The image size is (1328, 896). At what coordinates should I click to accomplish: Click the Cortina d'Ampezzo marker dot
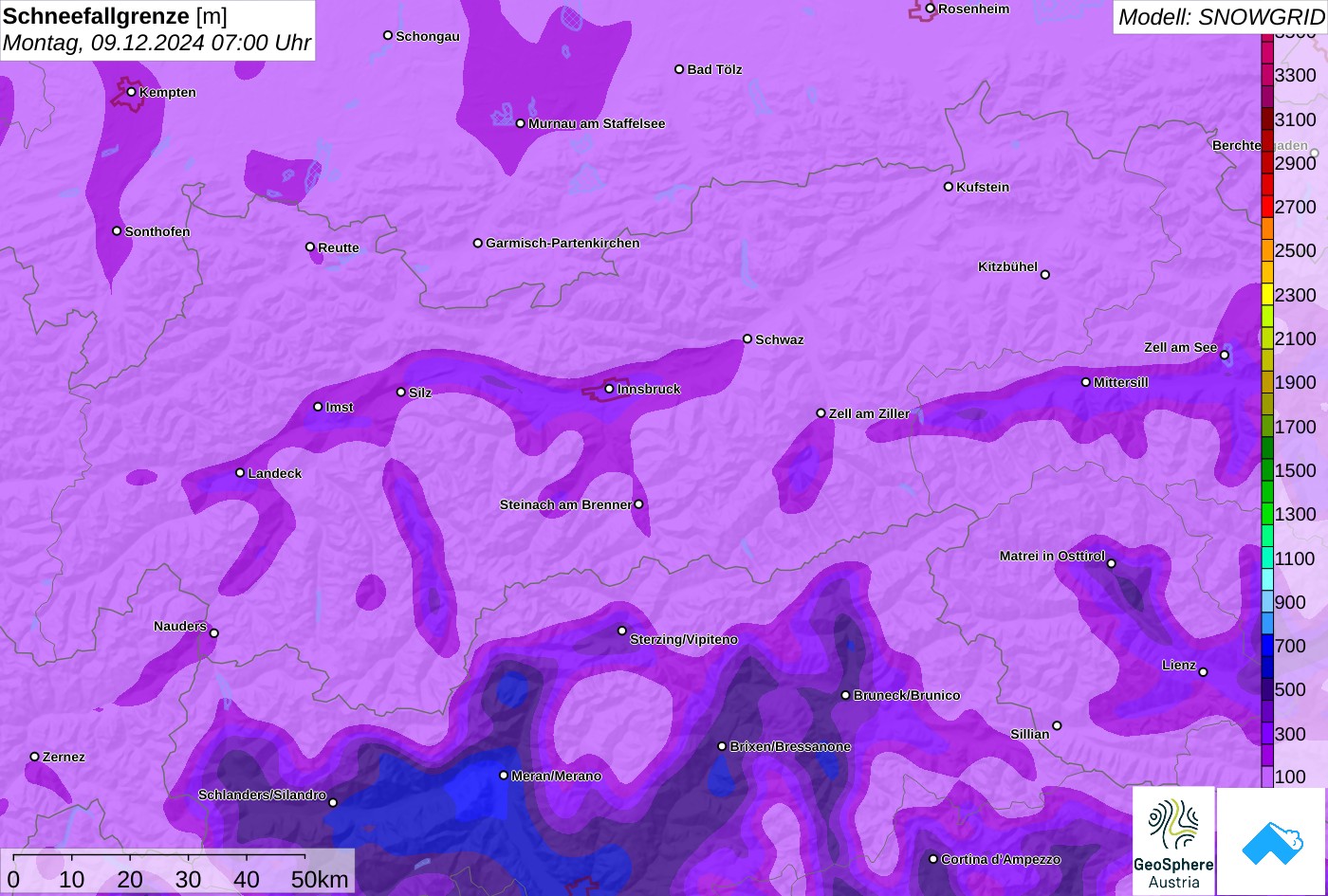pyautogui.click(x=933, y=859)
